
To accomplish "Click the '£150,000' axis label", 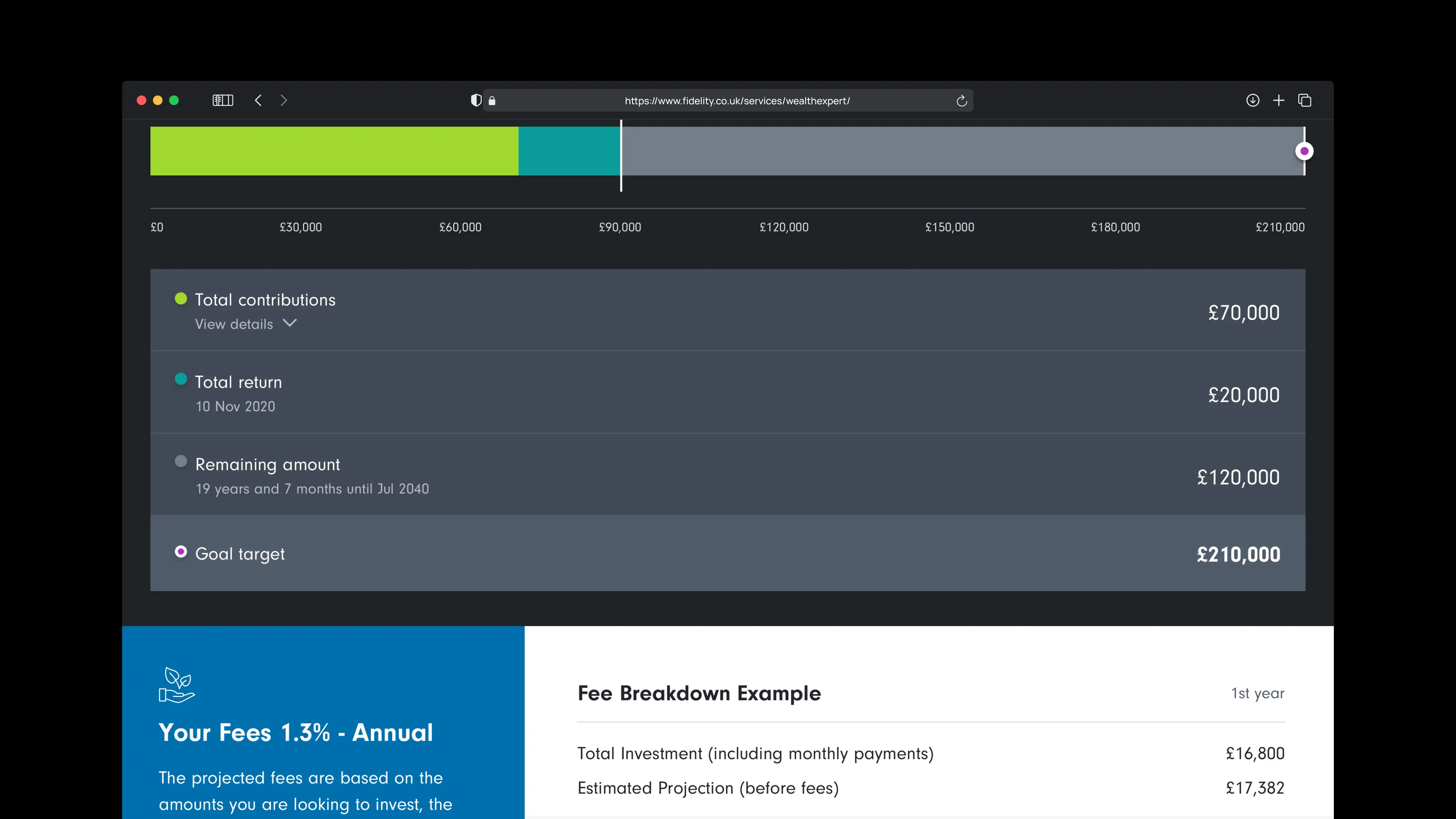I will (x=950, y=227).
